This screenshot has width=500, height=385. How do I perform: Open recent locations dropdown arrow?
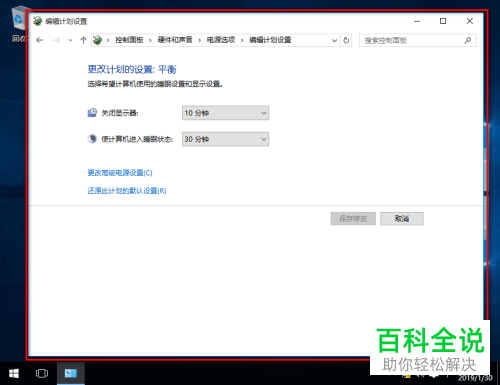coord(70,41)
